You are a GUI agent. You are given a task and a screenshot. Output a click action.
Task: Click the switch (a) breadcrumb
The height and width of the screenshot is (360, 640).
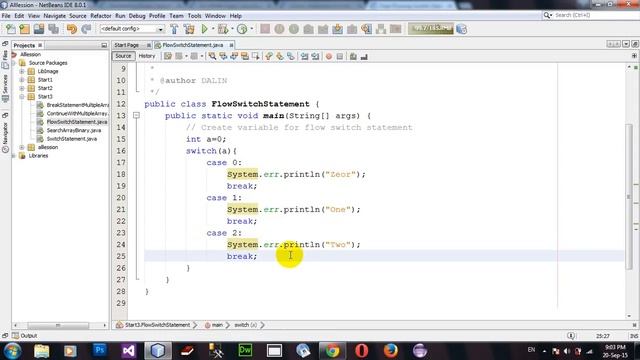pos(245,325)
